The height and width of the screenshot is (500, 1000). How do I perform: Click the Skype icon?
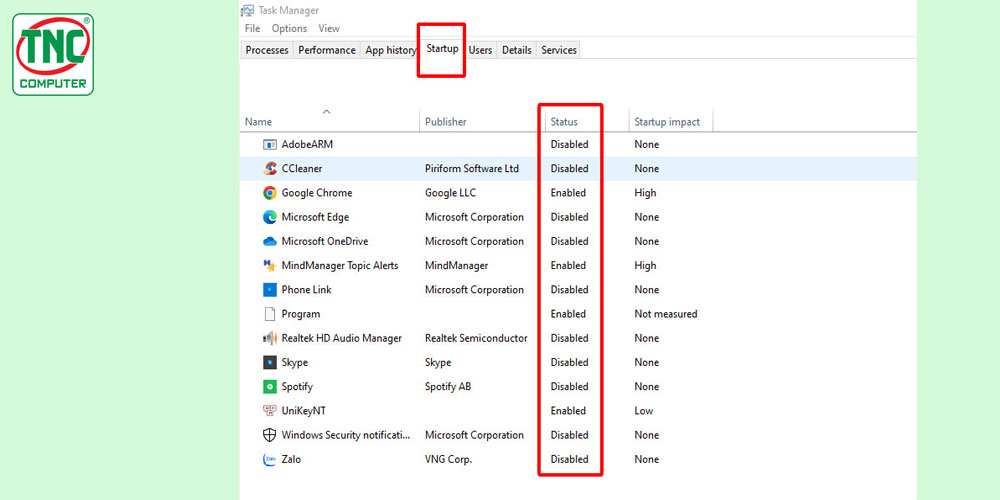pyautogui.click(x=270, y=363)
